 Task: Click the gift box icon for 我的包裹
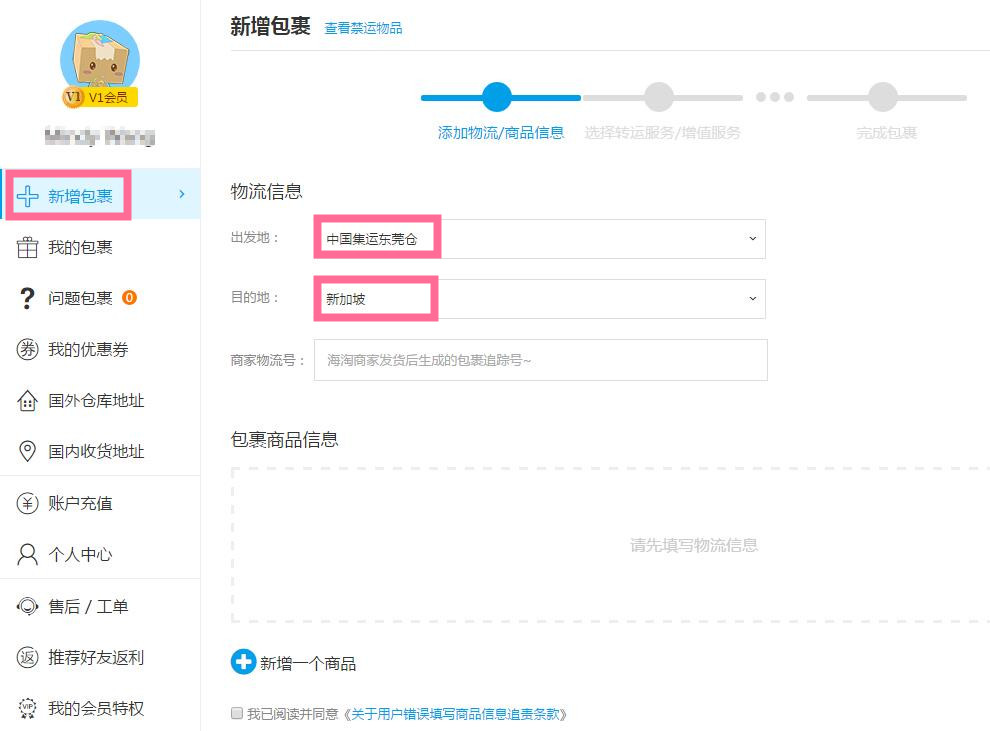coord(28,247)
